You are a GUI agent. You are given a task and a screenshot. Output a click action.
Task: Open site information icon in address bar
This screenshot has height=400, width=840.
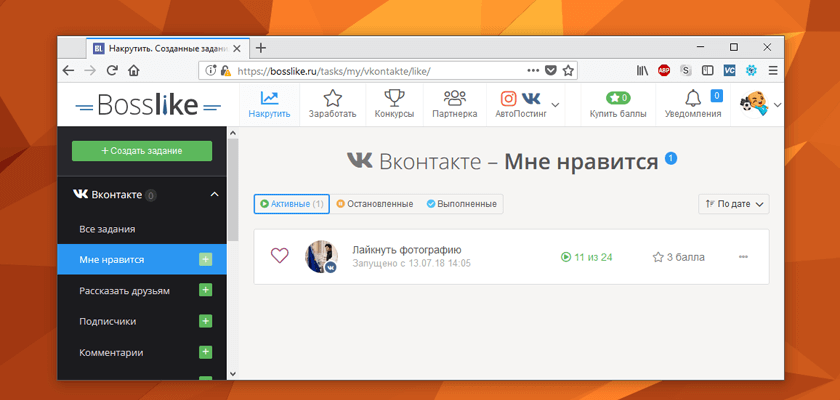[x=211, y=70]
